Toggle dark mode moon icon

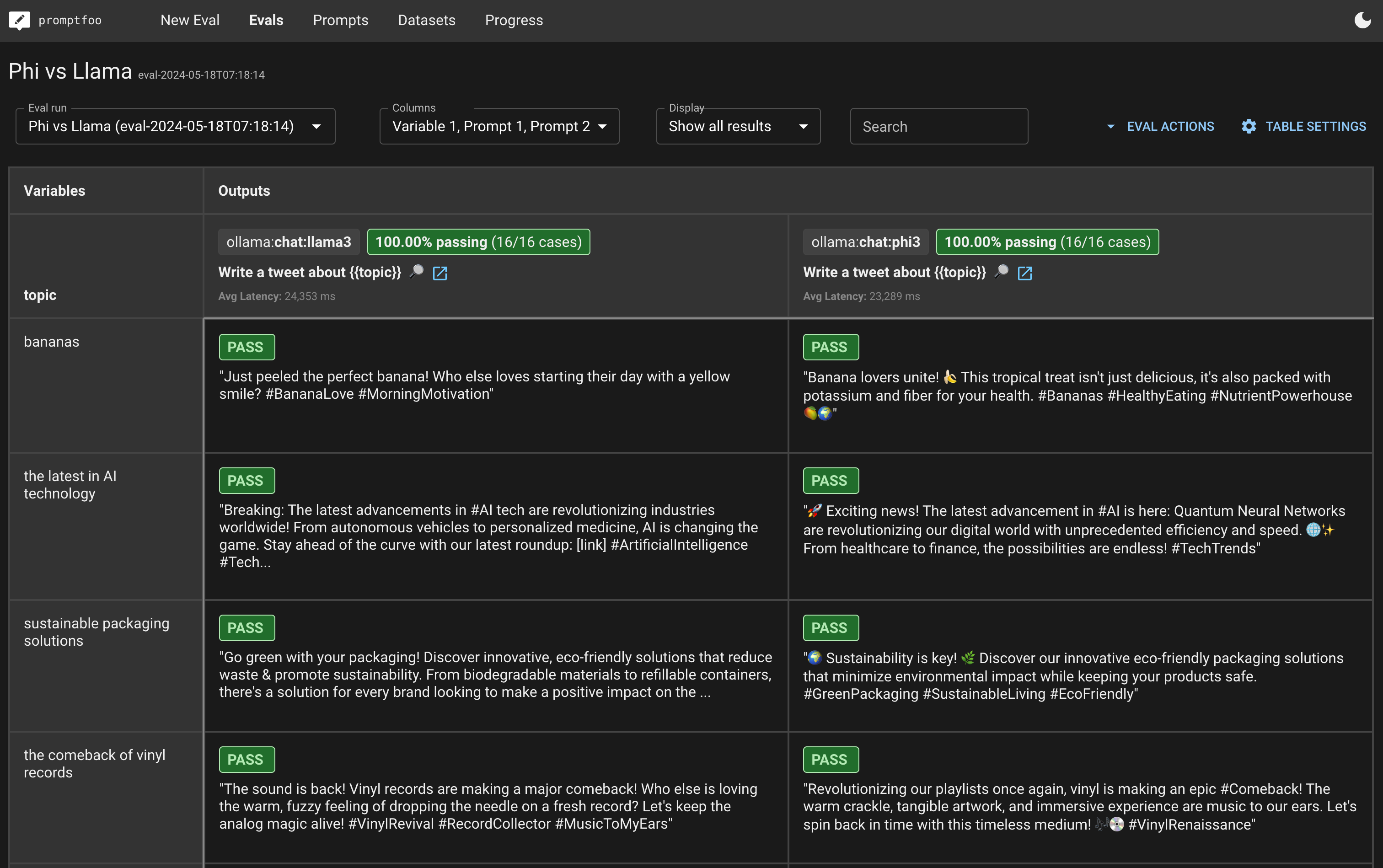[x=1362, y=21]
